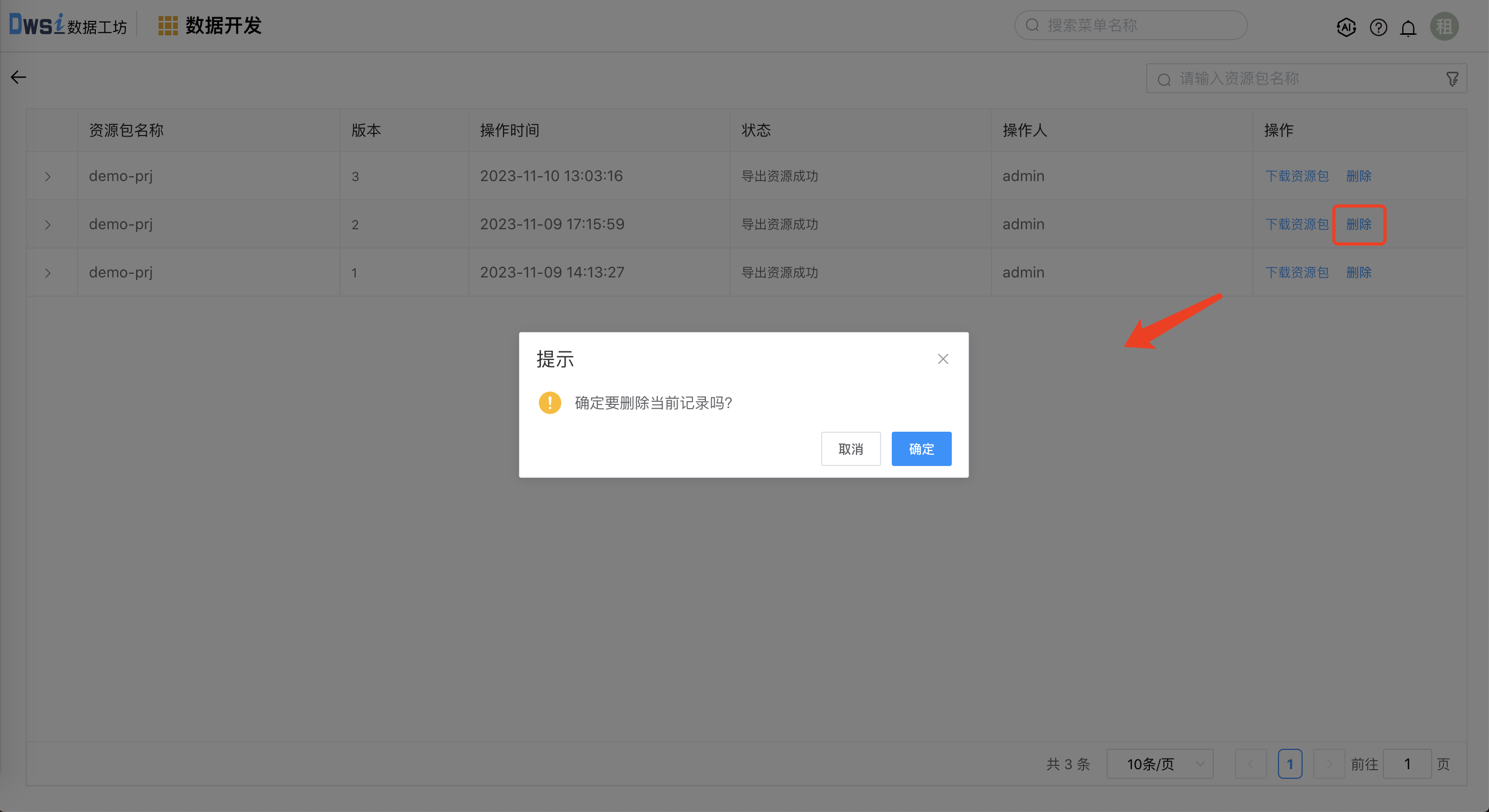Expand the demo-prj version 1 row
This screenshot has height=812, width=1489.
48,272
